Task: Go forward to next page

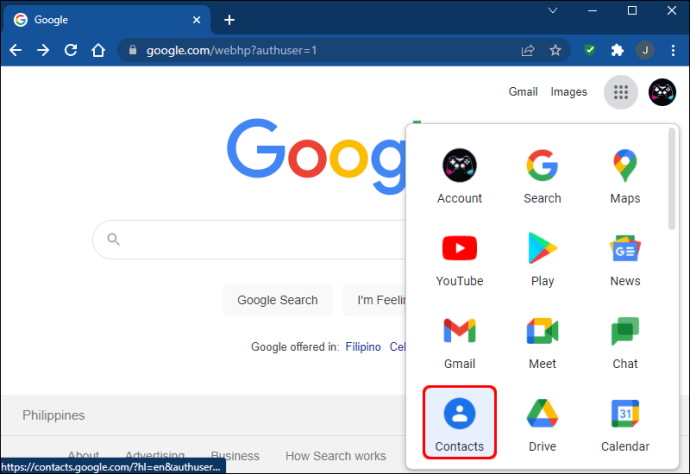Action: pyautogui.click(x=43, y=50)
